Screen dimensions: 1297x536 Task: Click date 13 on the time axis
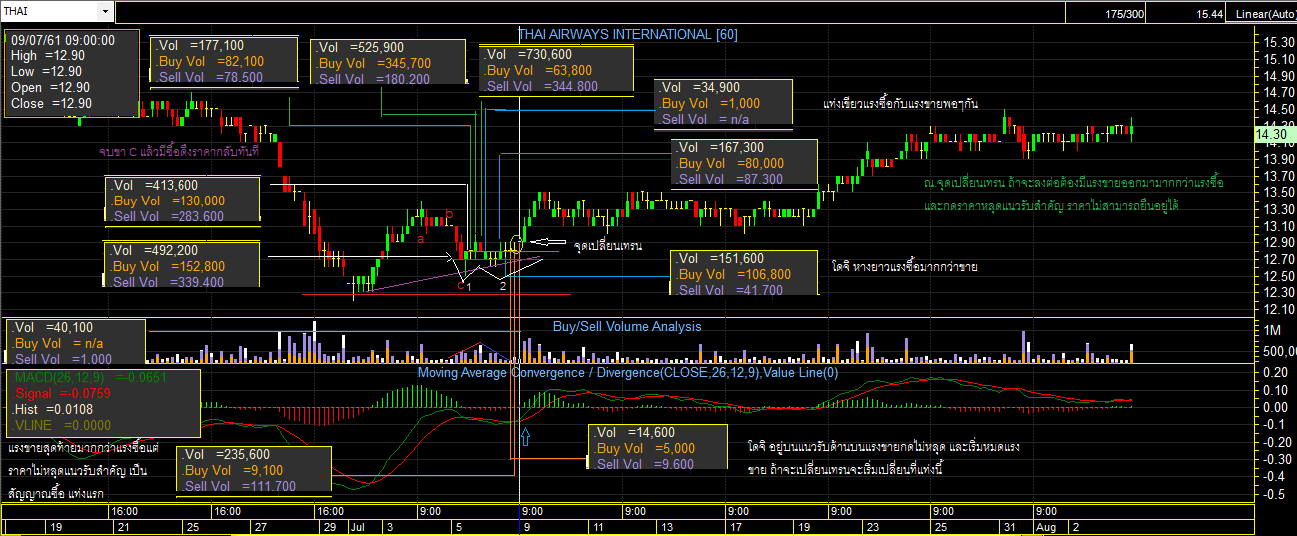pyautogui.click(x=666, y=525)
